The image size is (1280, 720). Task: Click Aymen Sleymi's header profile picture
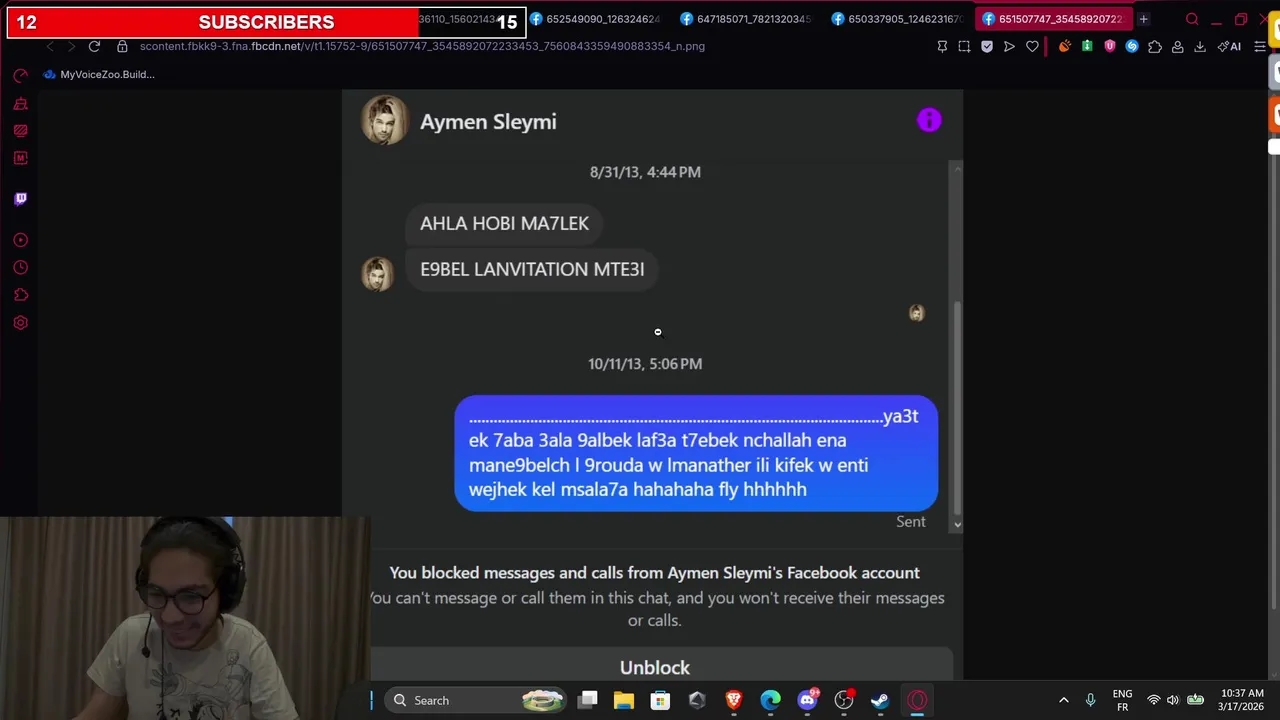pos(384,121)
